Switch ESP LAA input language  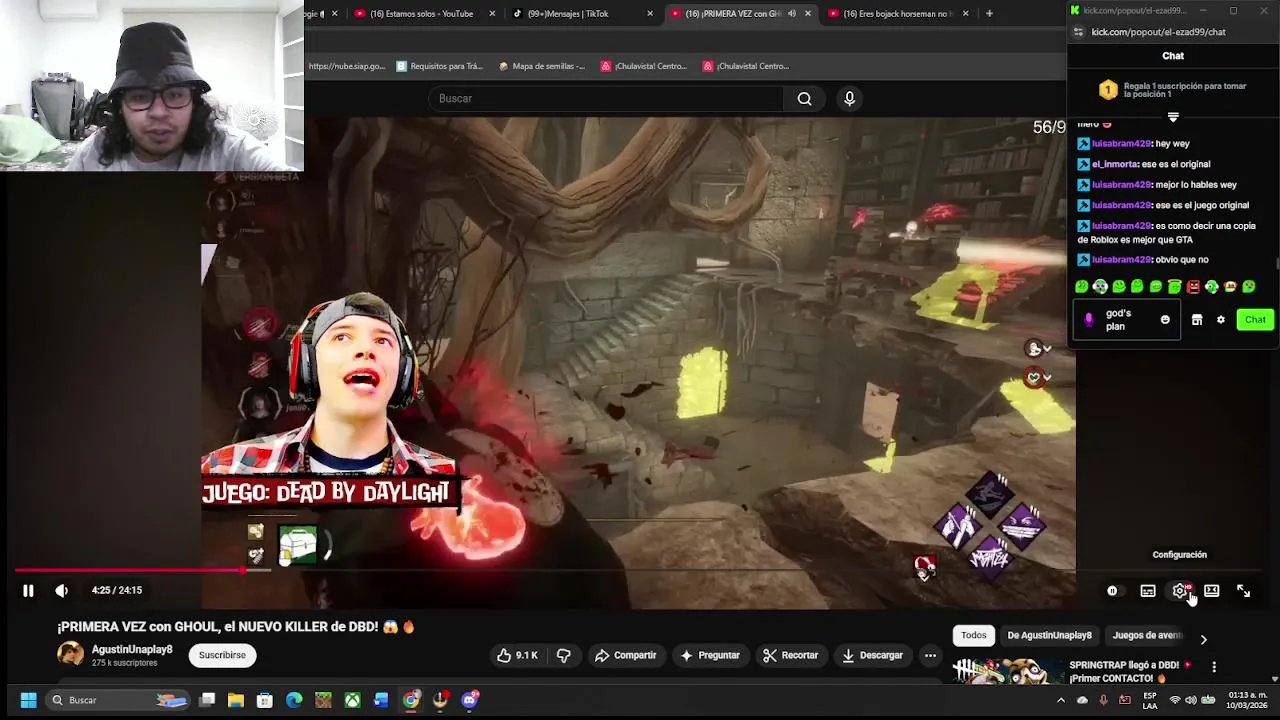pos(1150,700)
